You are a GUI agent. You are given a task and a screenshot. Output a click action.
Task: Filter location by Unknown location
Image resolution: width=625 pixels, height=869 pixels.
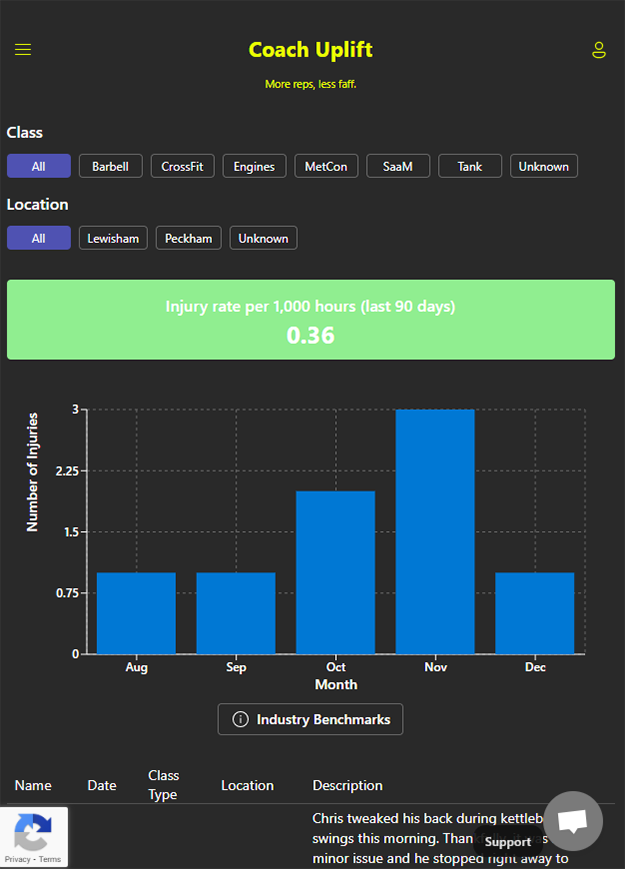[263, 238]
